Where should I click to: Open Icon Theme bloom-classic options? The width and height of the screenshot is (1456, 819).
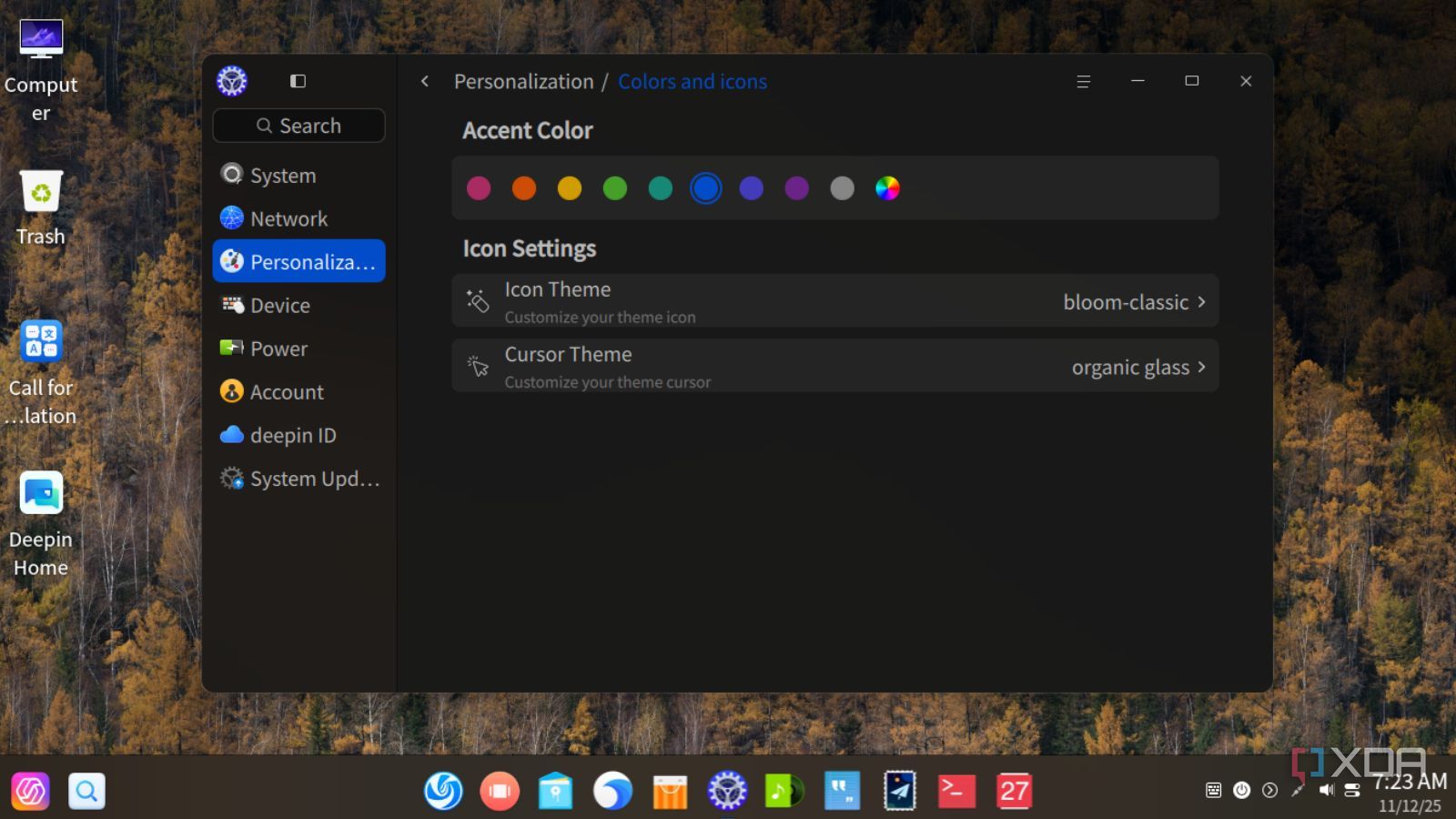coord(835,301)
